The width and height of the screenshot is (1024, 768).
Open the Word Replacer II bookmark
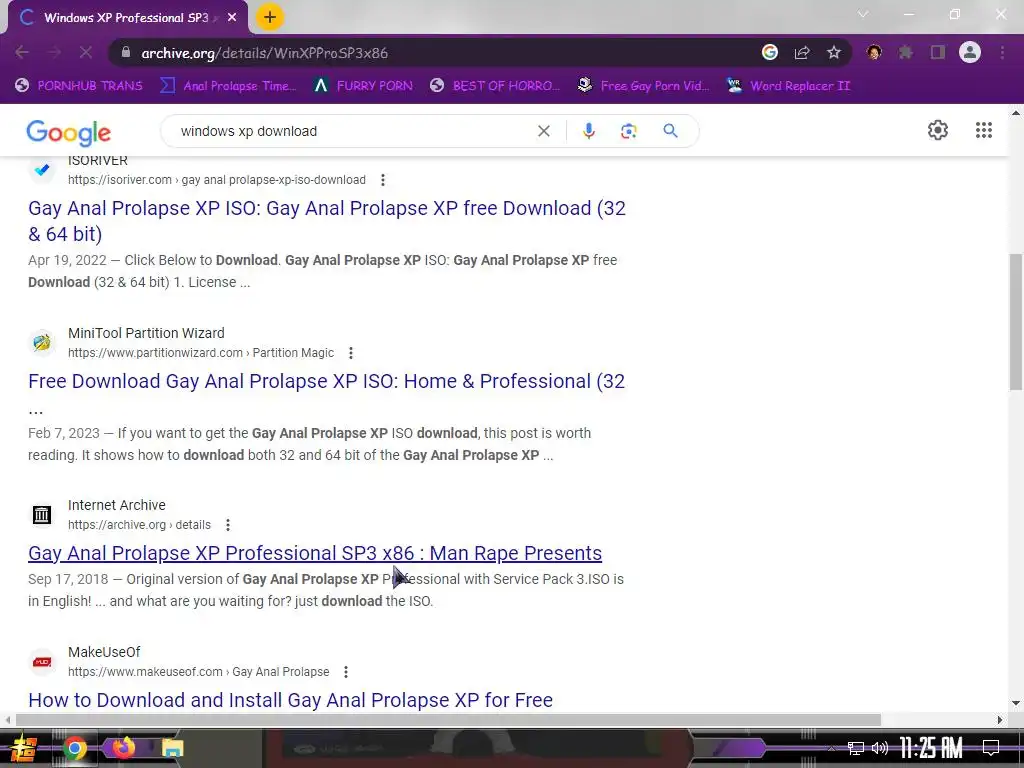(x=788, y=86)
